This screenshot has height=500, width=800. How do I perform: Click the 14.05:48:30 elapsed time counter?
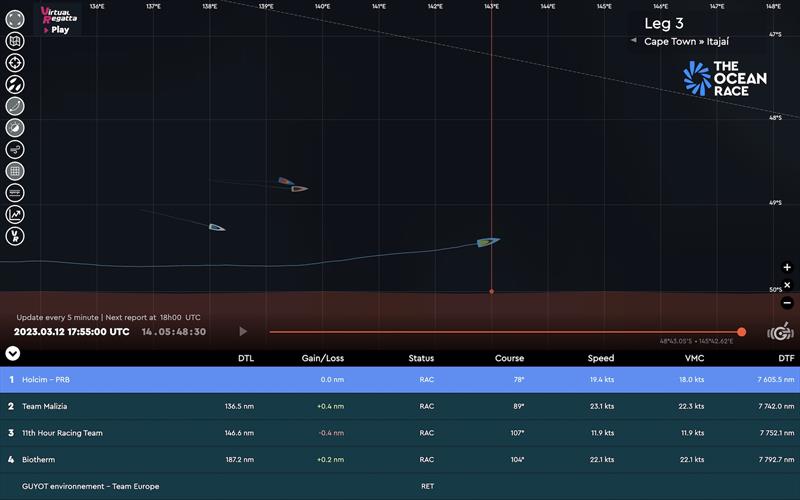(x=173, y=332)
